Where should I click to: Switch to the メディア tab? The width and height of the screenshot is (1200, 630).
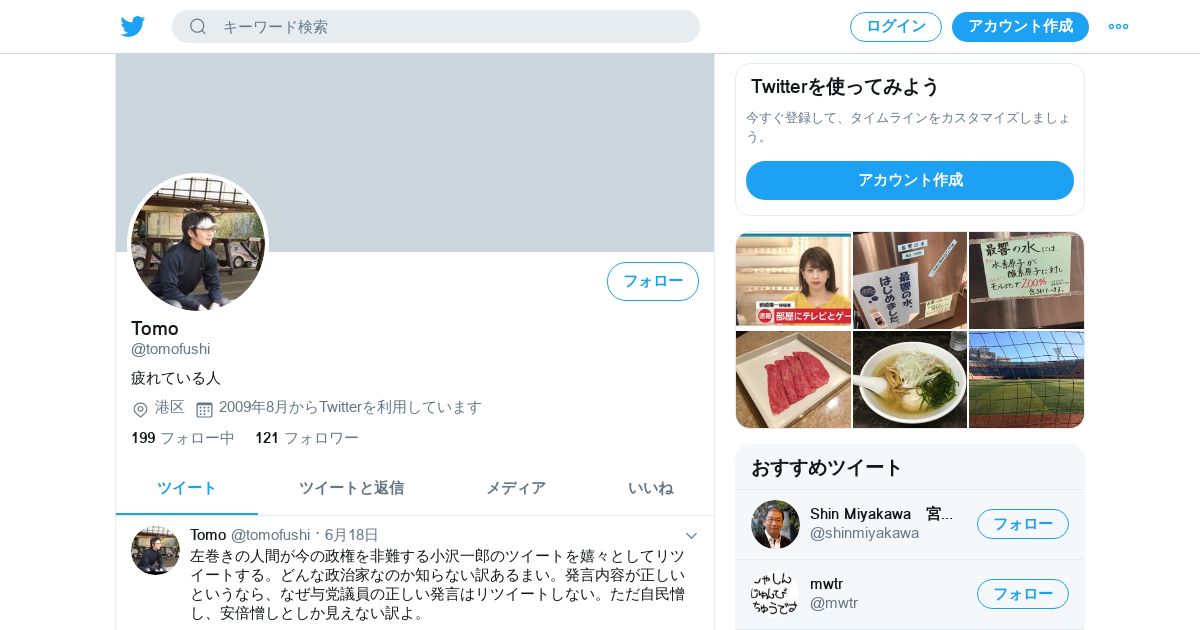pos(516,488)
